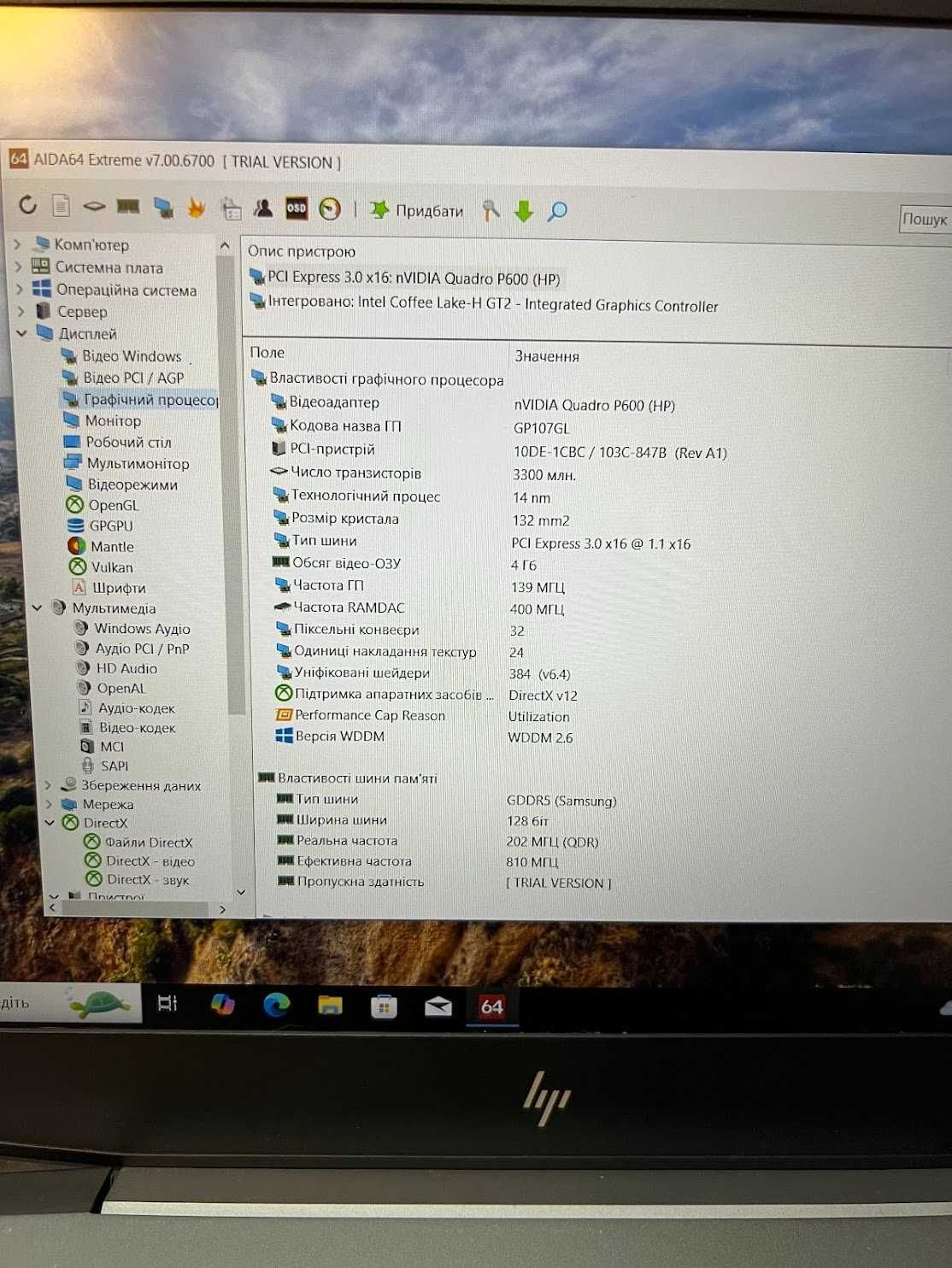Click the SAPI microphone icon
This screenshot has height=1268, width=952.
88,766
